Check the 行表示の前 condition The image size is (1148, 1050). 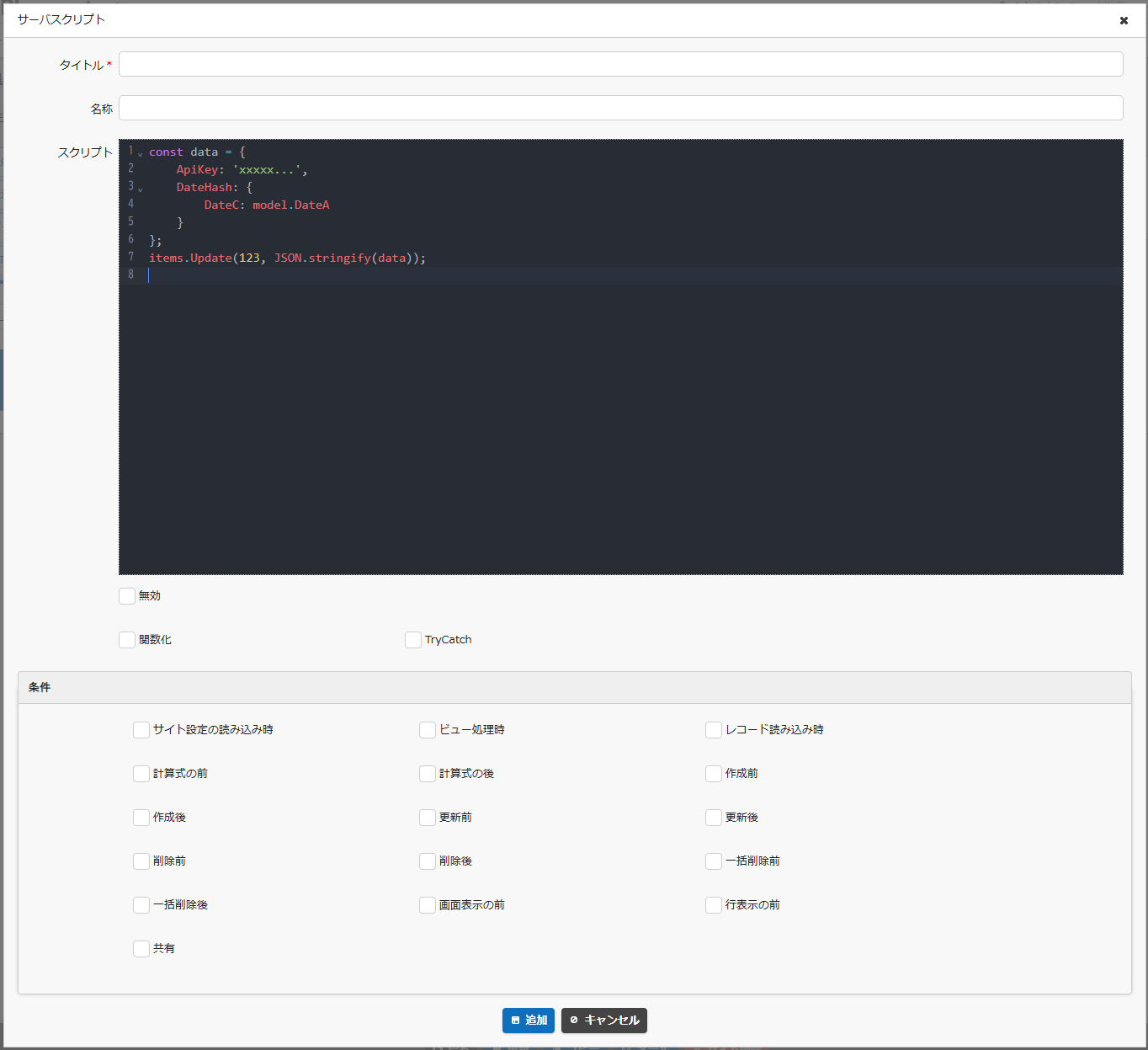[713, 905]
